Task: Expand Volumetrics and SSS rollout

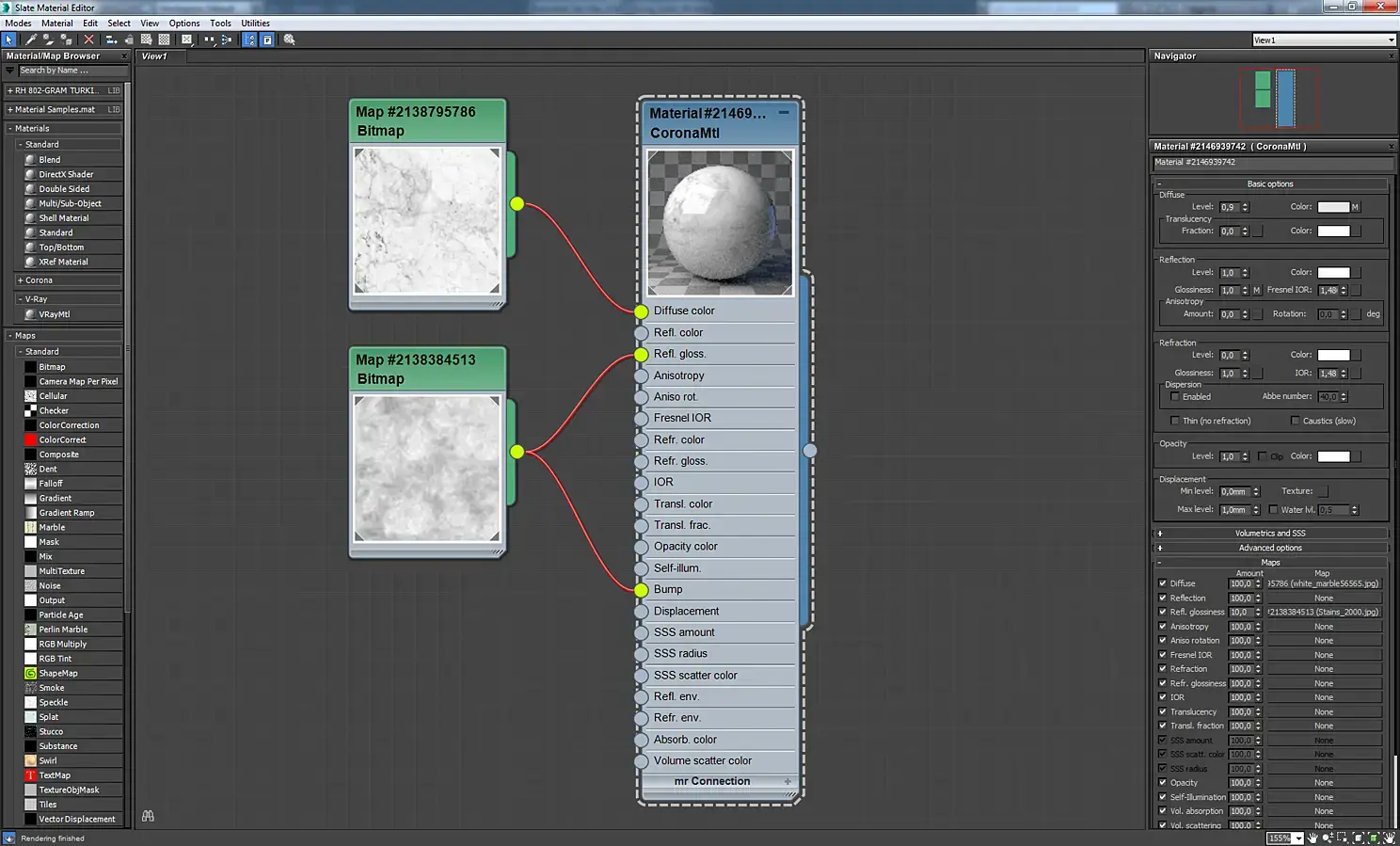Action: (1270, 534)
